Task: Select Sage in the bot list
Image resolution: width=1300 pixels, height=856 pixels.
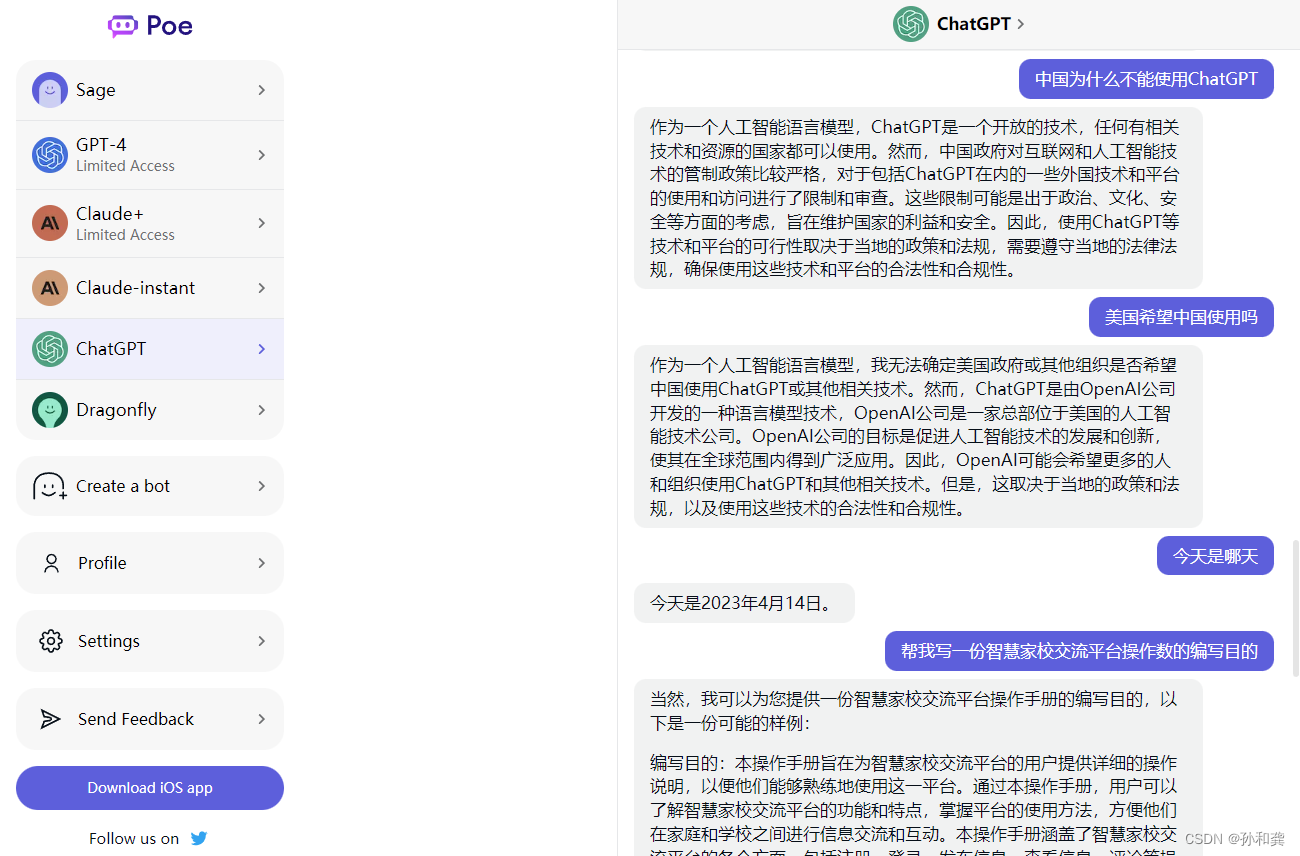Action: point(150,90)
